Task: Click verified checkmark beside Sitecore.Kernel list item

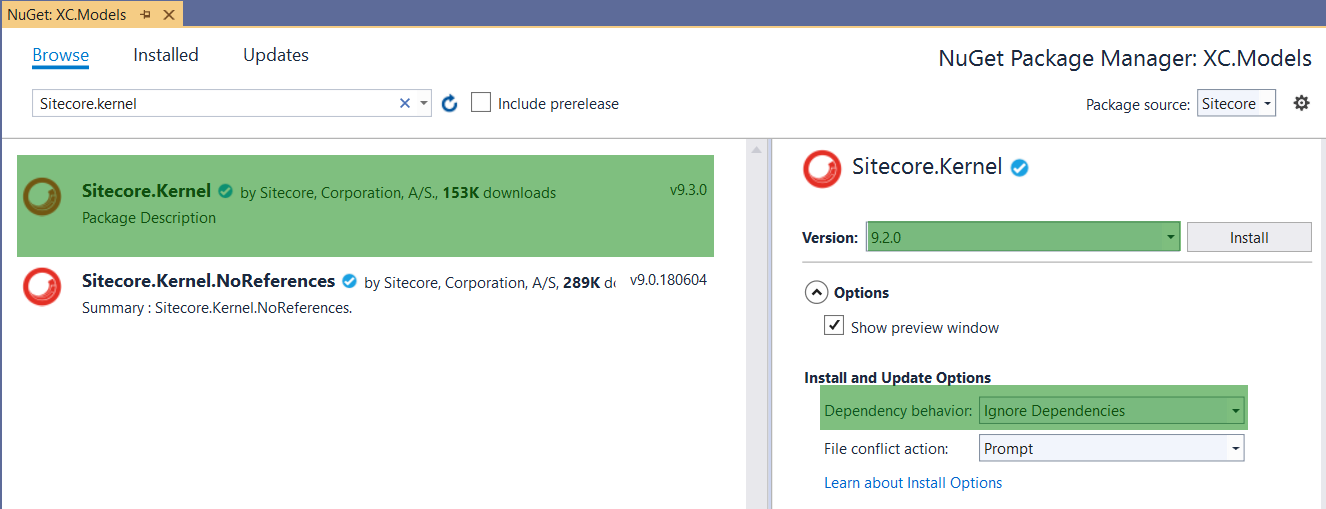Action: click(x=226, y=191)
